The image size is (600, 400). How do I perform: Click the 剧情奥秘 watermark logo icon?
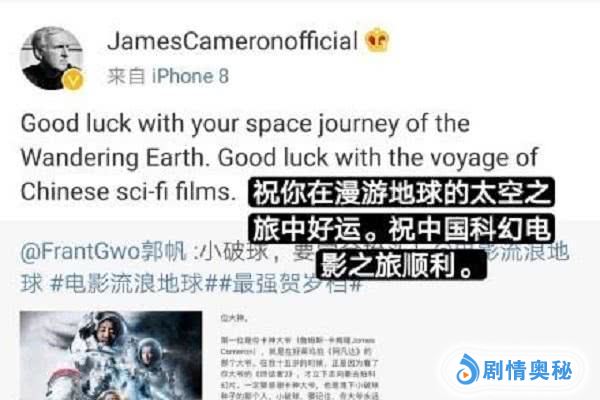coord(467,369)
